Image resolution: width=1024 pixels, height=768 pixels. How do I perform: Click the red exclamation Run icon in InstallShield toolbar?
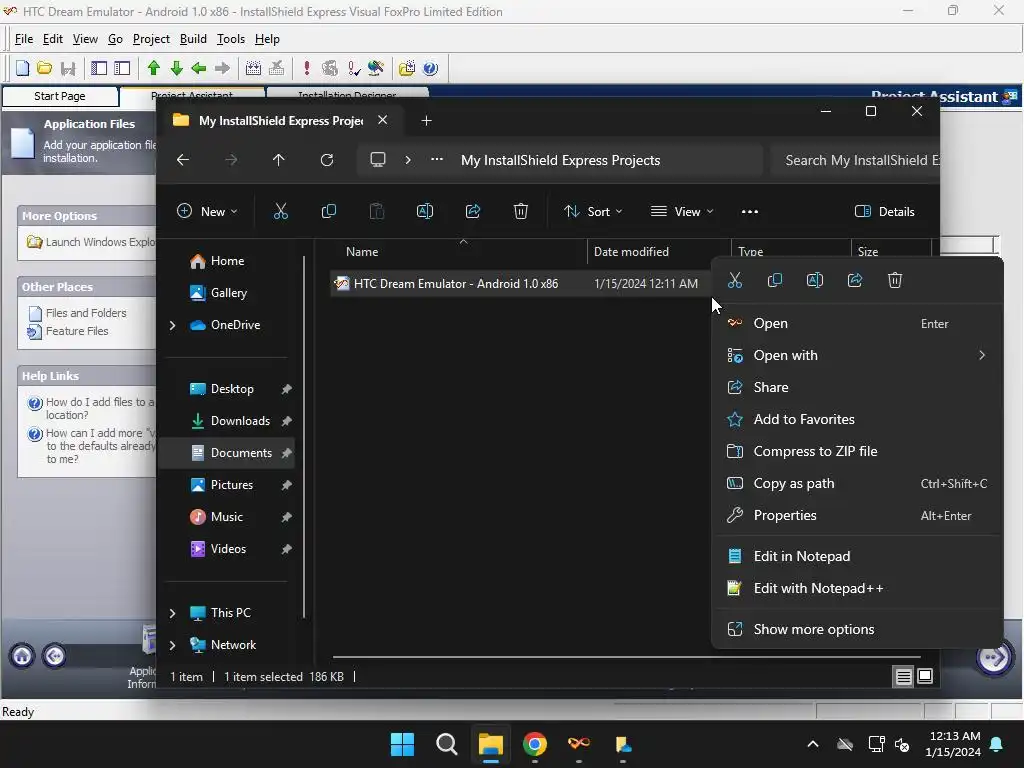pyautogui.click(x=306, y=68)
